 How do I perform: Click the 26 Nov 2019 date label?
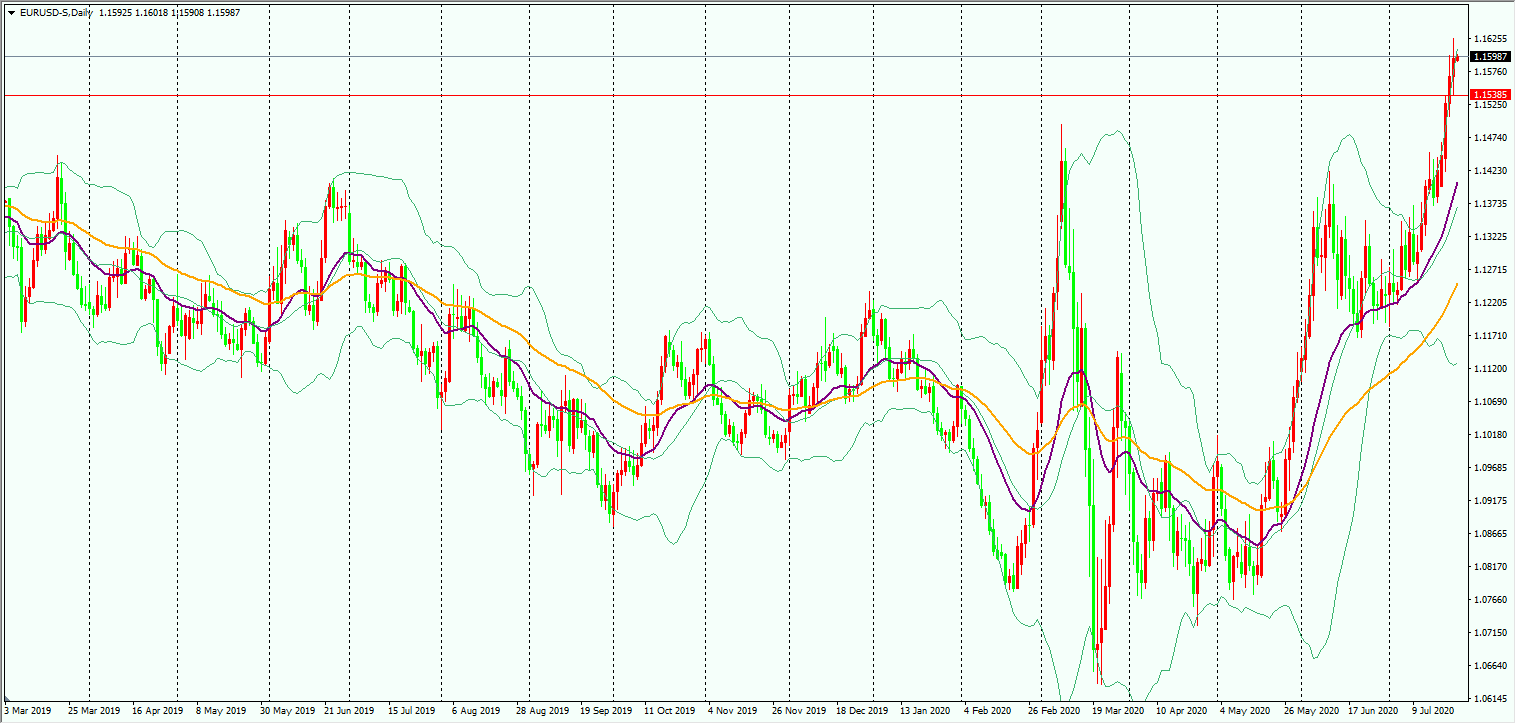tap(800, 711)
